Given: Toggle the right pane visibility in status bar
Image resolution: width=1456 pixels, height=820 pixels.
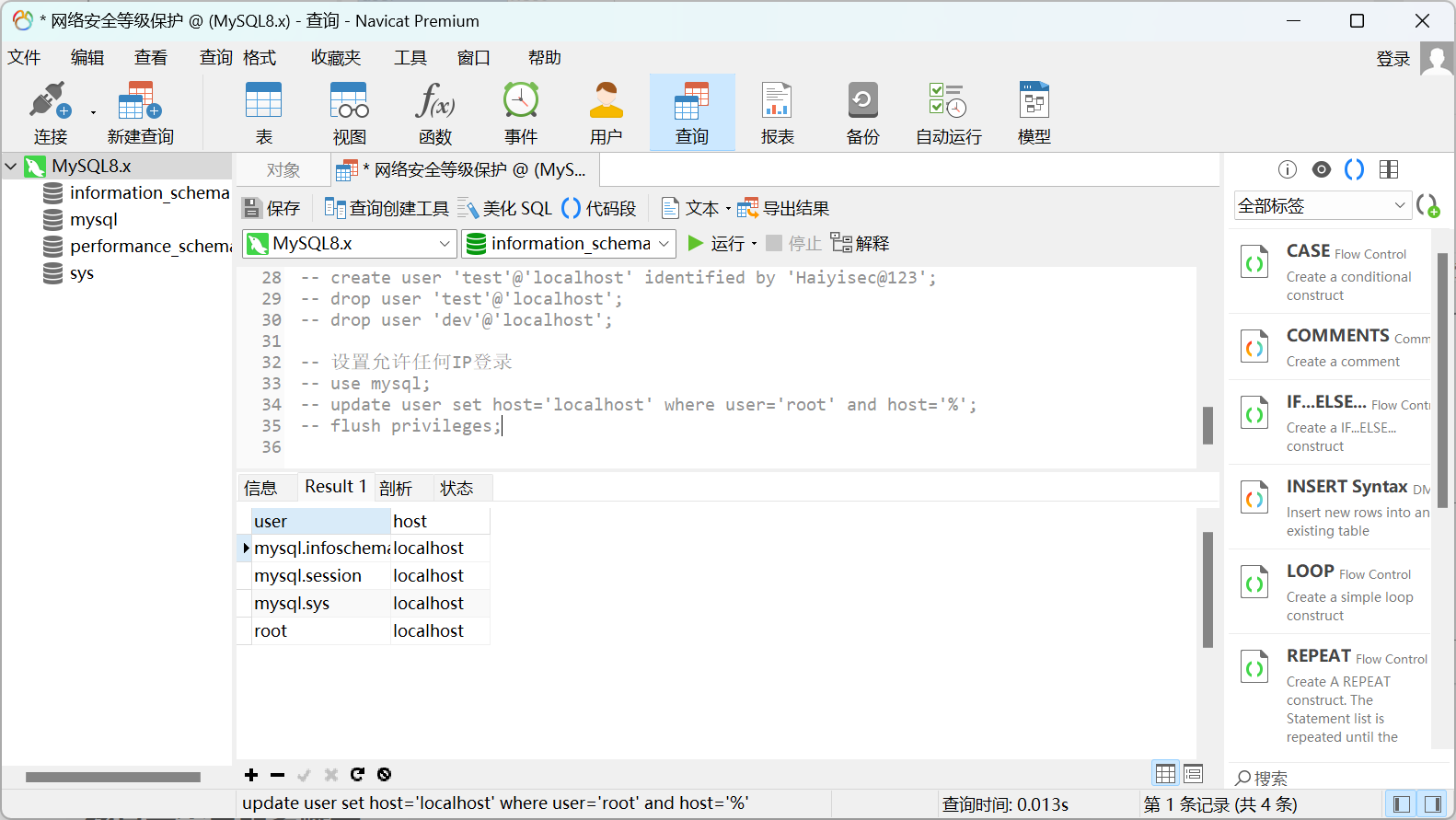Looking at the screenshot, I should [1431, 804].
